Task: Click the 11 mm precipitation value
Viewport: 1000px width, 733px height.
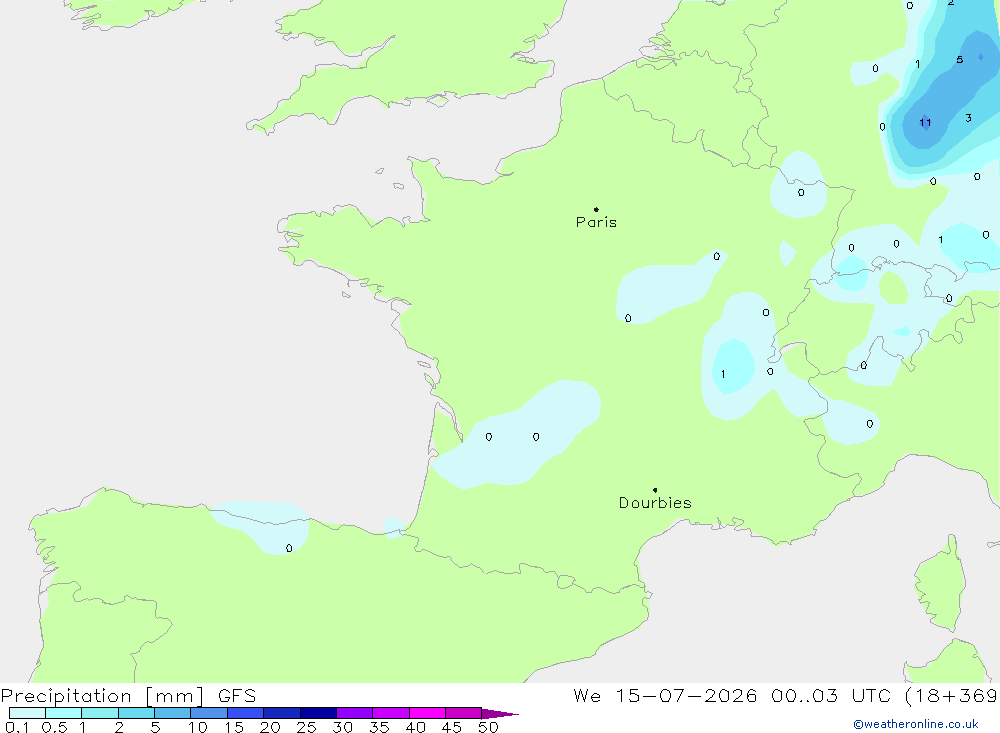Action: [x=925, y=122]
